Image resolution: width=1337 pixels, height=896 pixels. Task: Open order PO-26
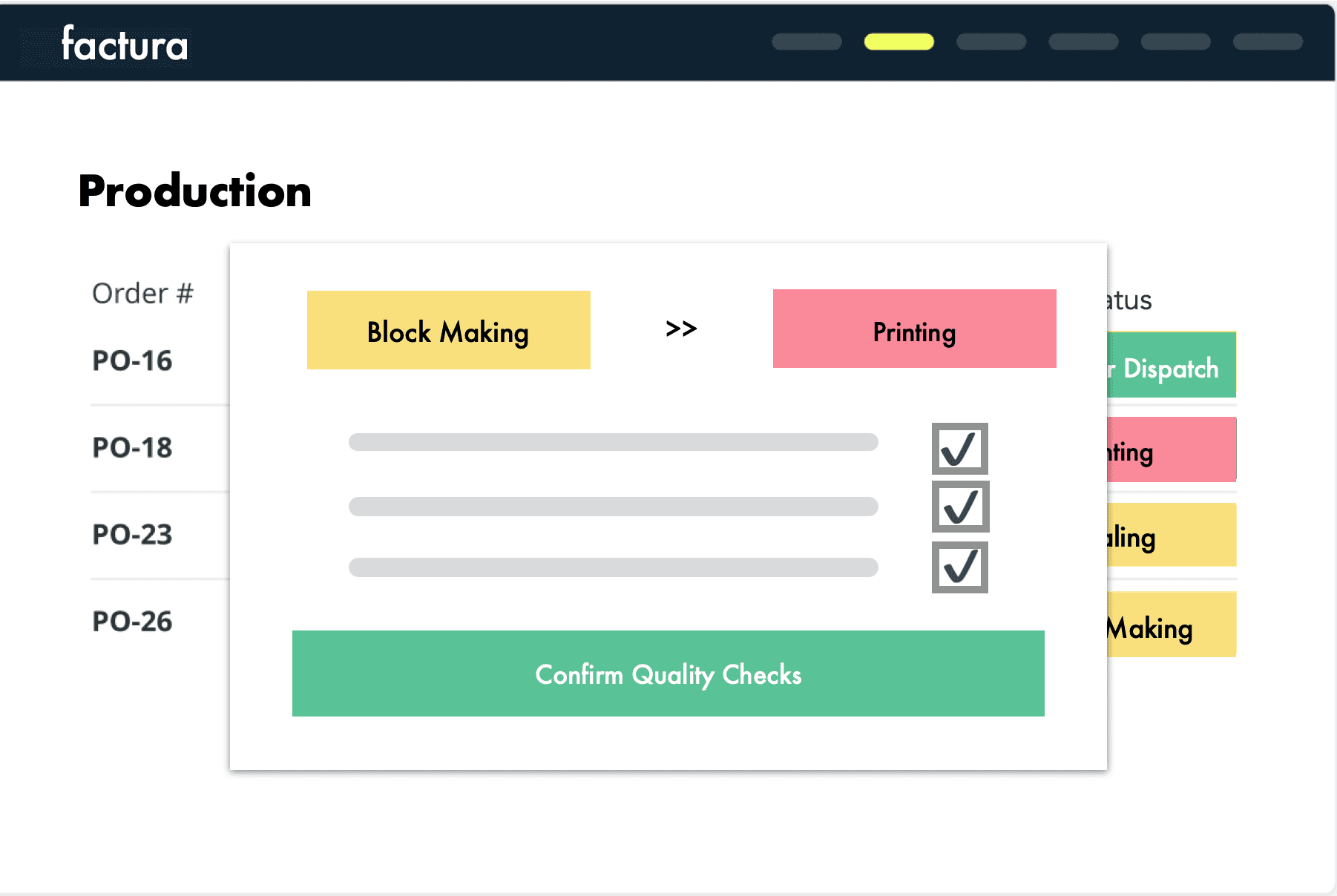(132, 622)
